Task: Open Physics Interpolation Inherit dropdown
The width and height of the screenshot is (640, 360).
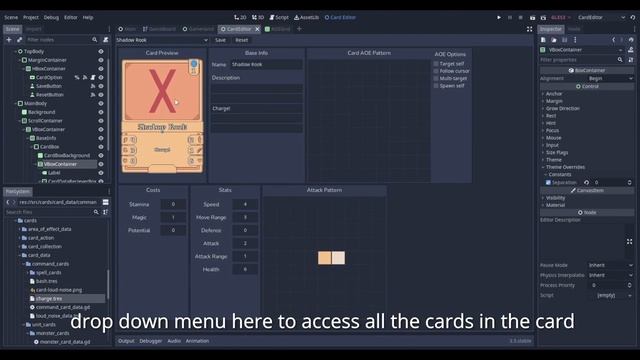Action: 611,275
